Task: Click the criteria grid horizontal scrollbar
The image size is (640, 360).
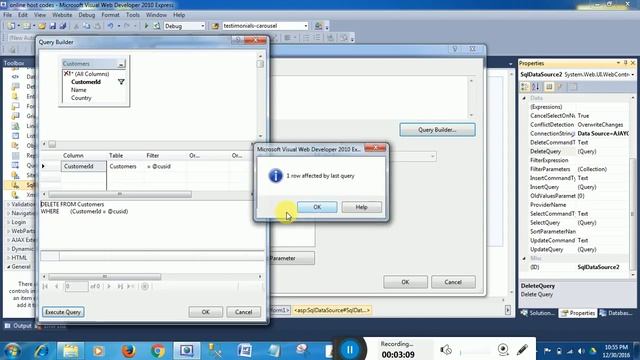Action: coord(120,194)
